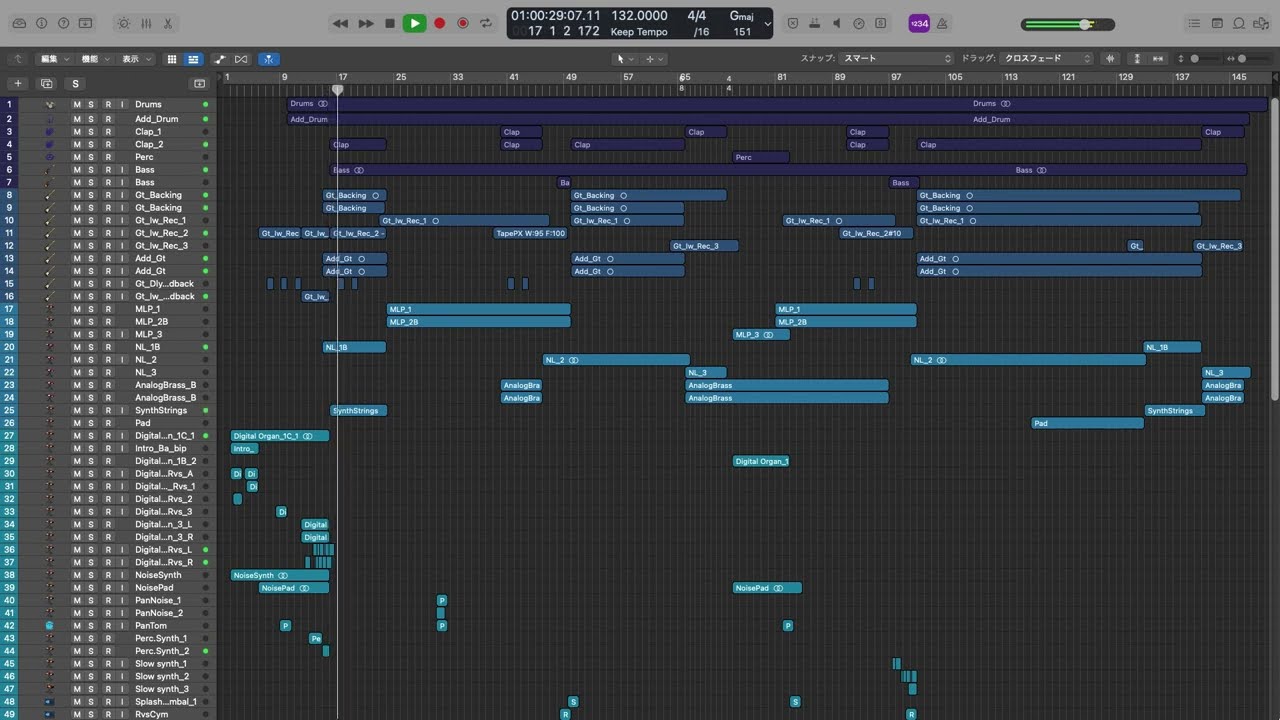Solo the NoiseSynth track
The height and width of the screenshot is (720, 1280).
[91, 575]
